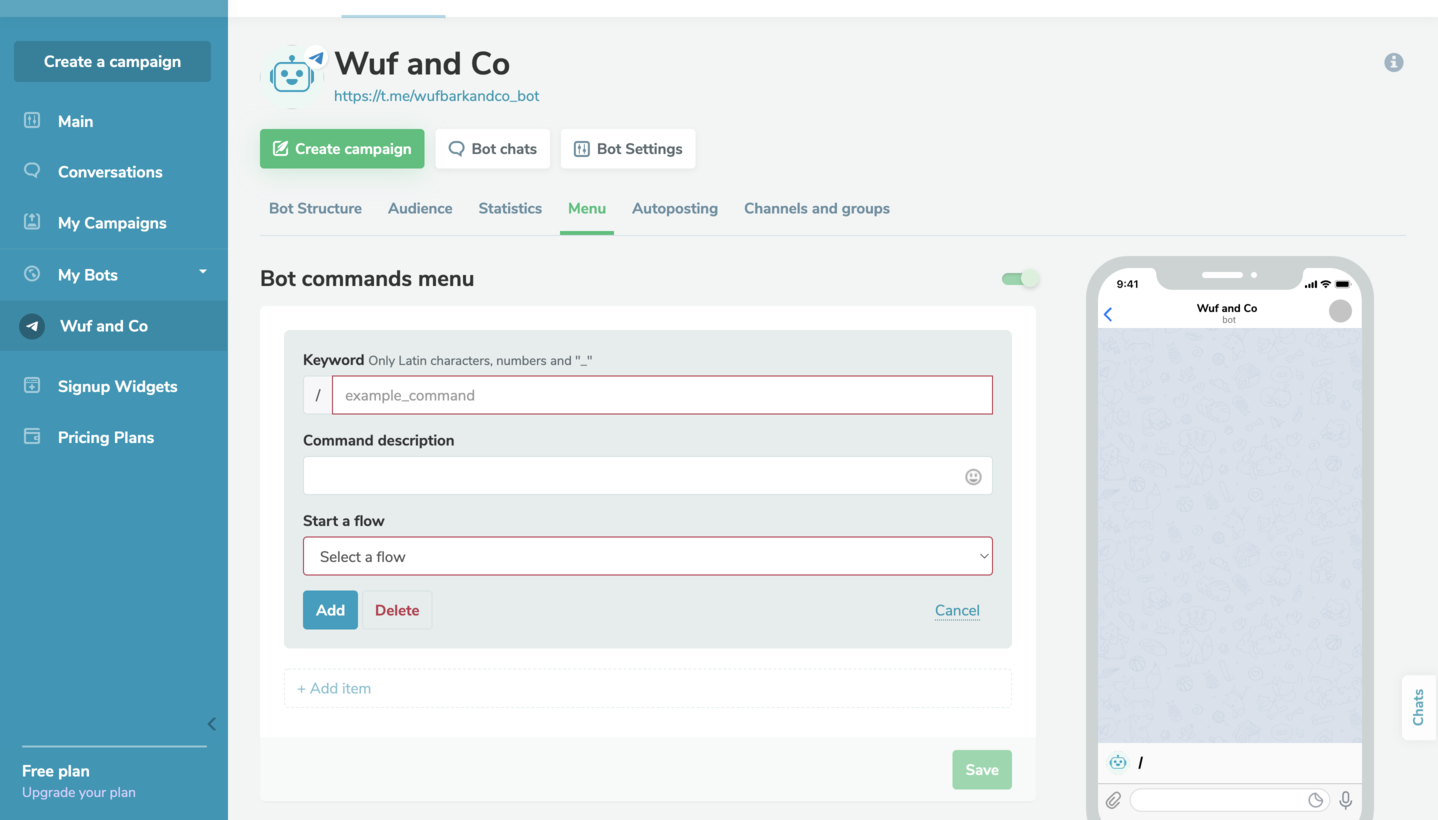Open the emoji picker in Command description
Viewport: 1438px width, 820px height.
coord(972,477)
